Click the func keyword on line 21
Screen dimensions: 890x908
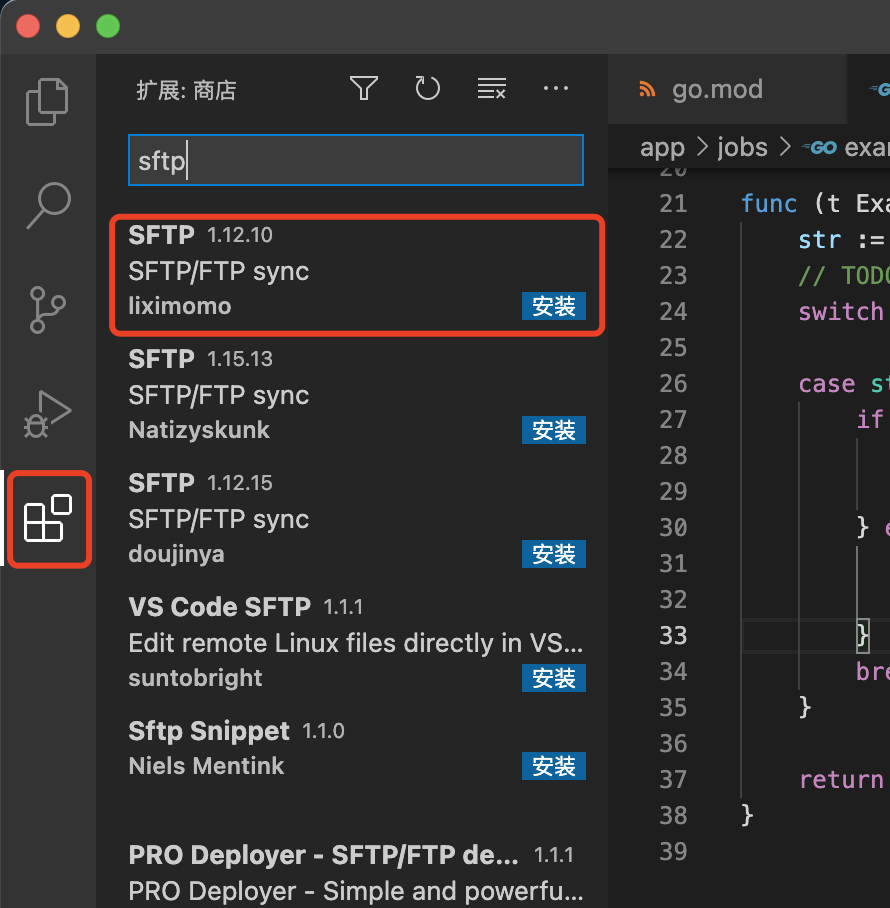click(769, 204)
